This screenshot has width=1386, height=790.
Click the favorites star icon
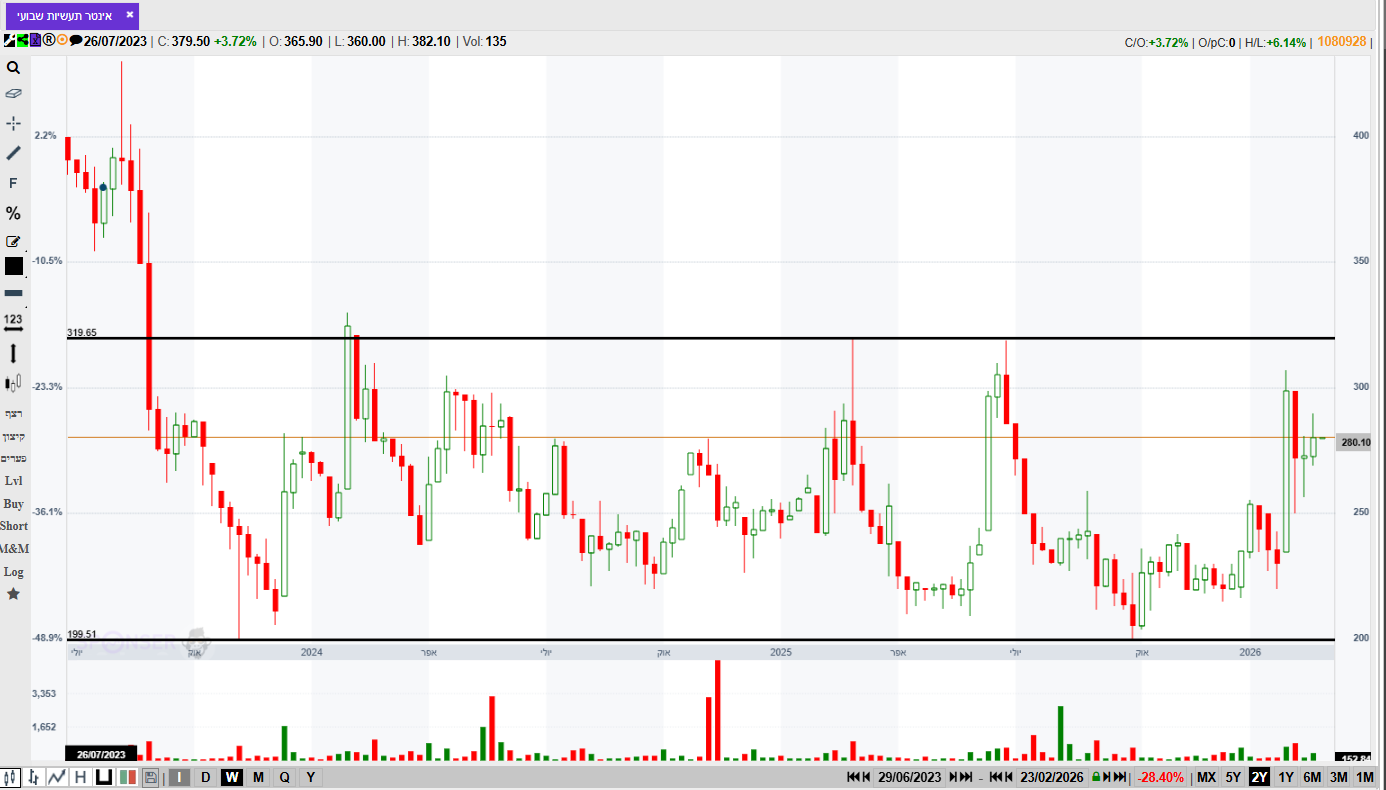(x=13, y=594)
